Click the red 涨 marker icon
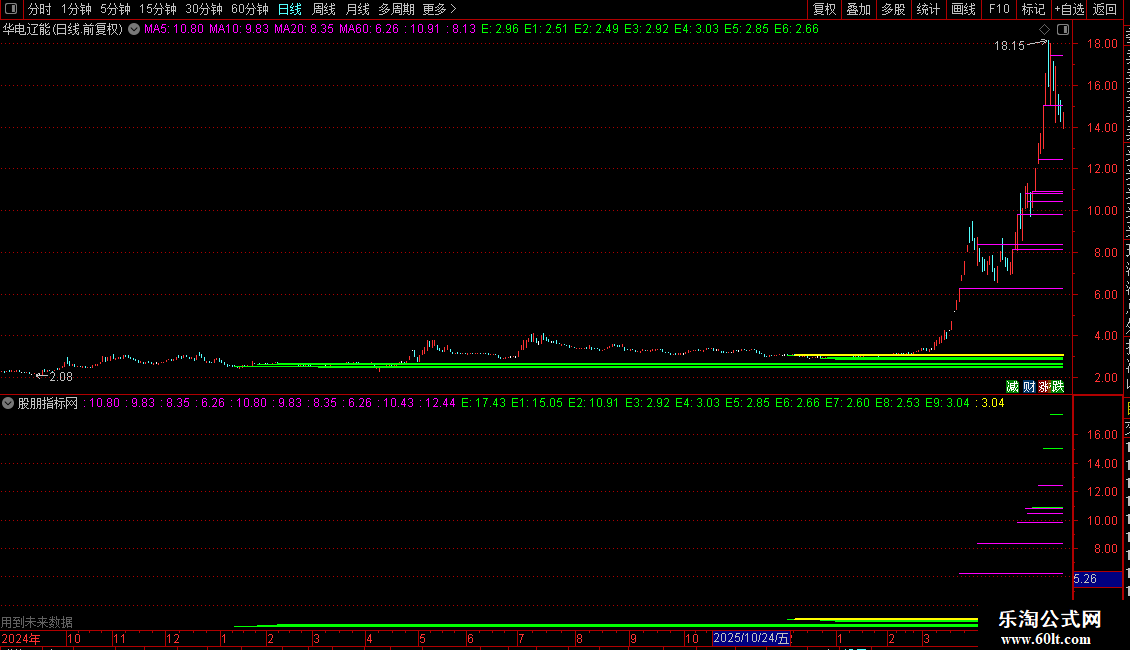The width and height of the screenshot is (1130, 650). click(x=1044, y=387)
